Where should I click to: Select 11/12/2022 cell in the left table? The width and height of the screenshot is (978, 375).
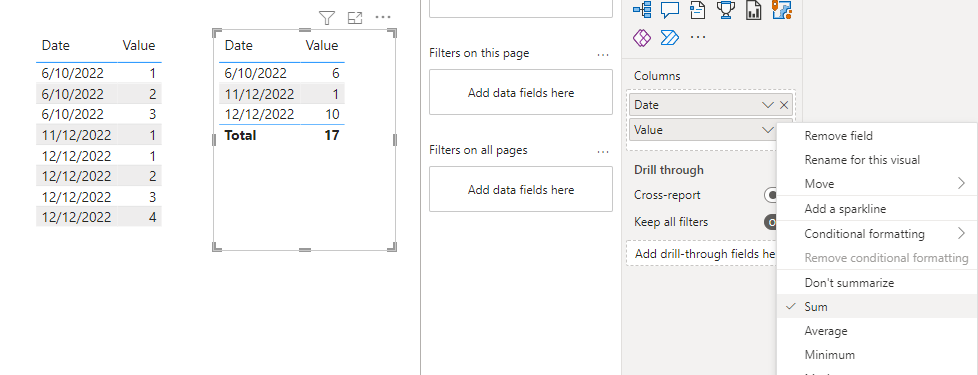pyautogui.click(x=76, y=135)
